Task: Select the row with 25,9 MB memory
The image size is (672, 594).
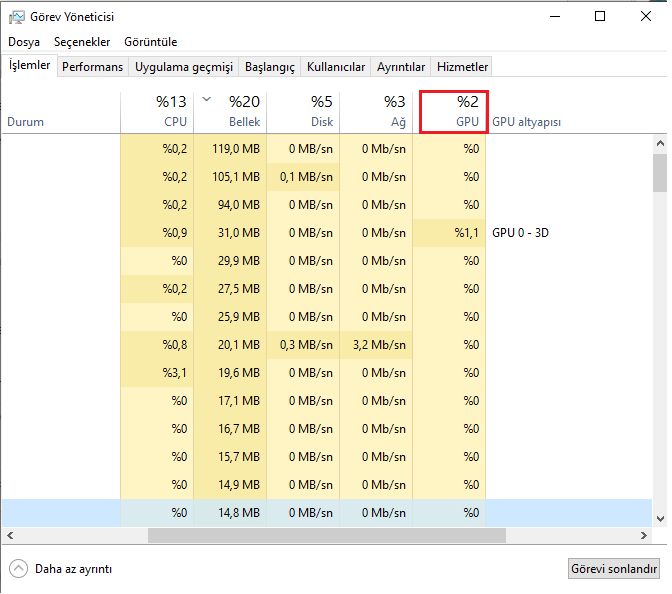Action: coord(327,317)
